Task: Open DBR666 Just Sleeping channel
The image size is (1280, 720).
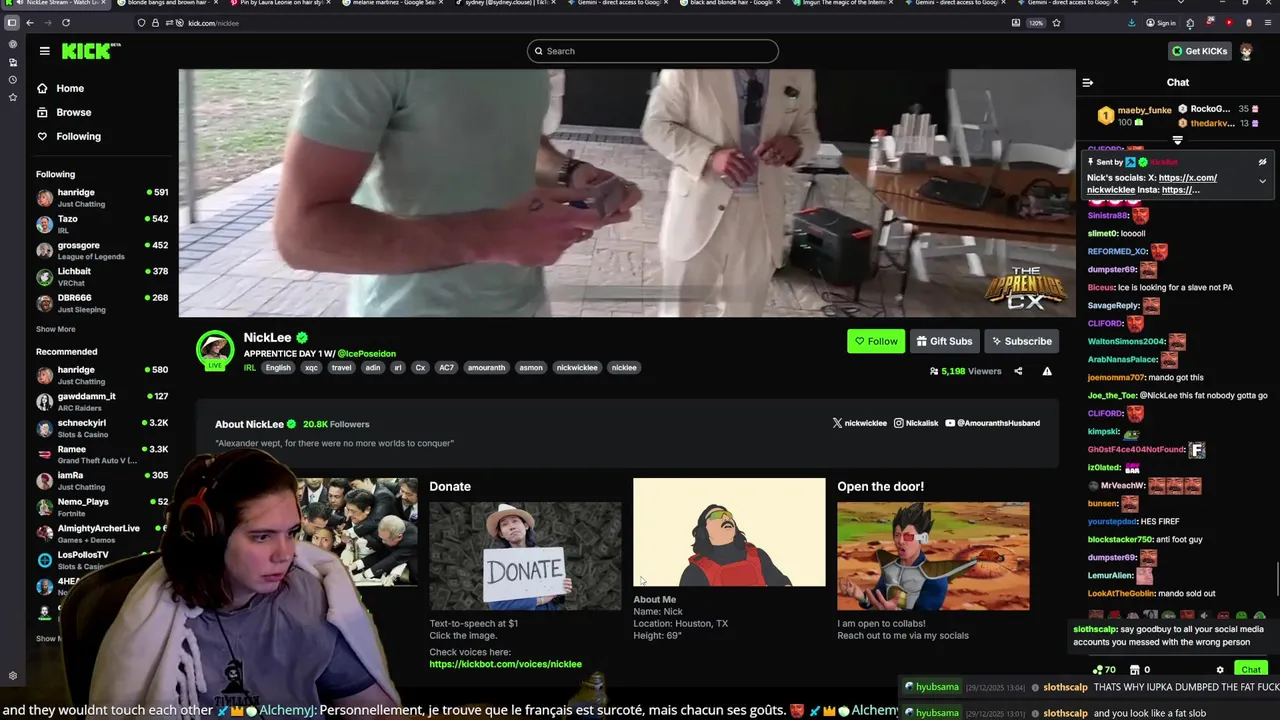Action: pyautogui.click(x=102, y=303)
